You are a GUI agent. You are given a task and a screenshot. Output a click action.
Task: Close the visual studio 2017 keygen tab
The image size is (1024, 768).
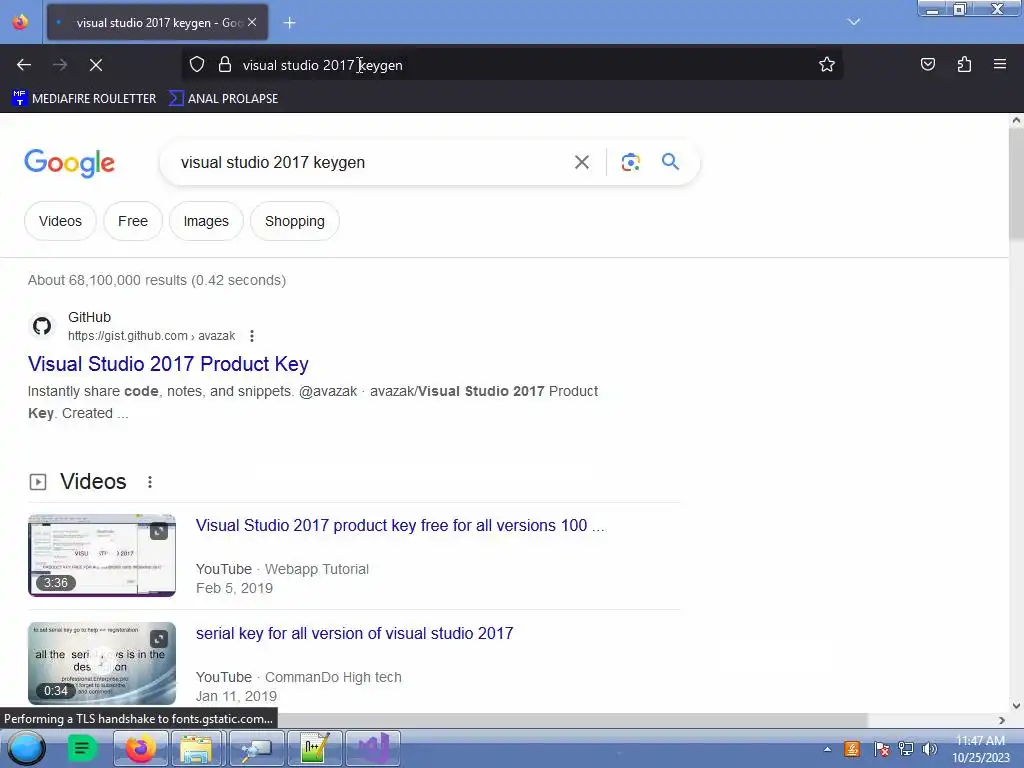252,22
